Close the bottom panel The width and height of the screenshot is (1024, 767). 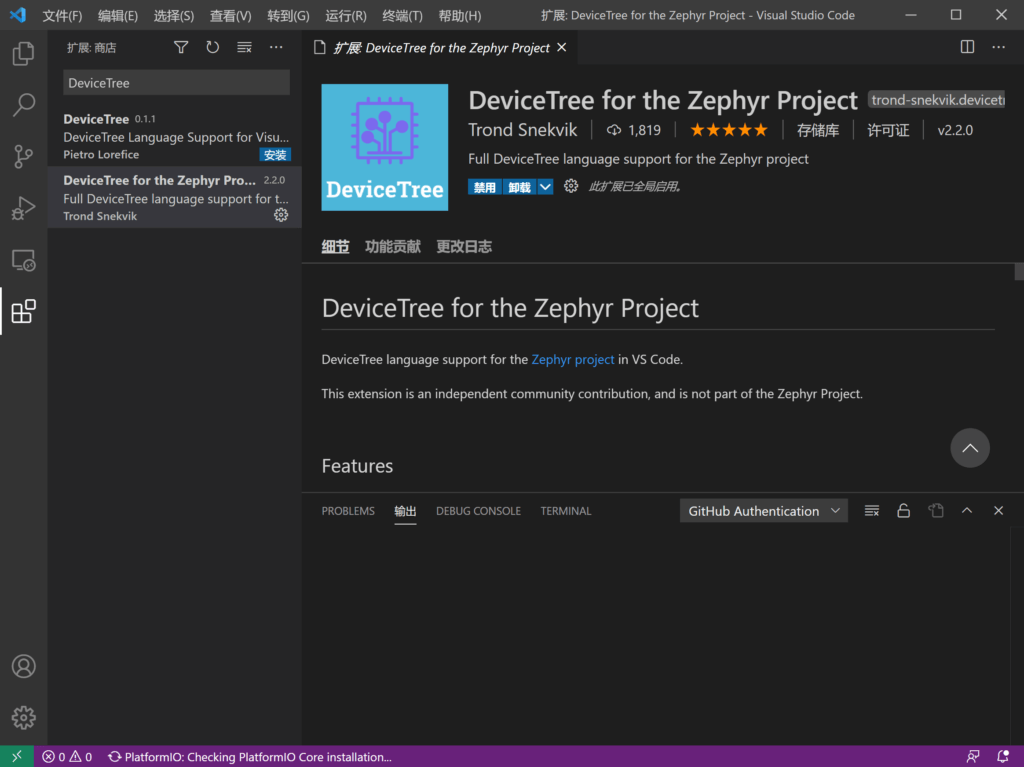click(x=999, y=510)
